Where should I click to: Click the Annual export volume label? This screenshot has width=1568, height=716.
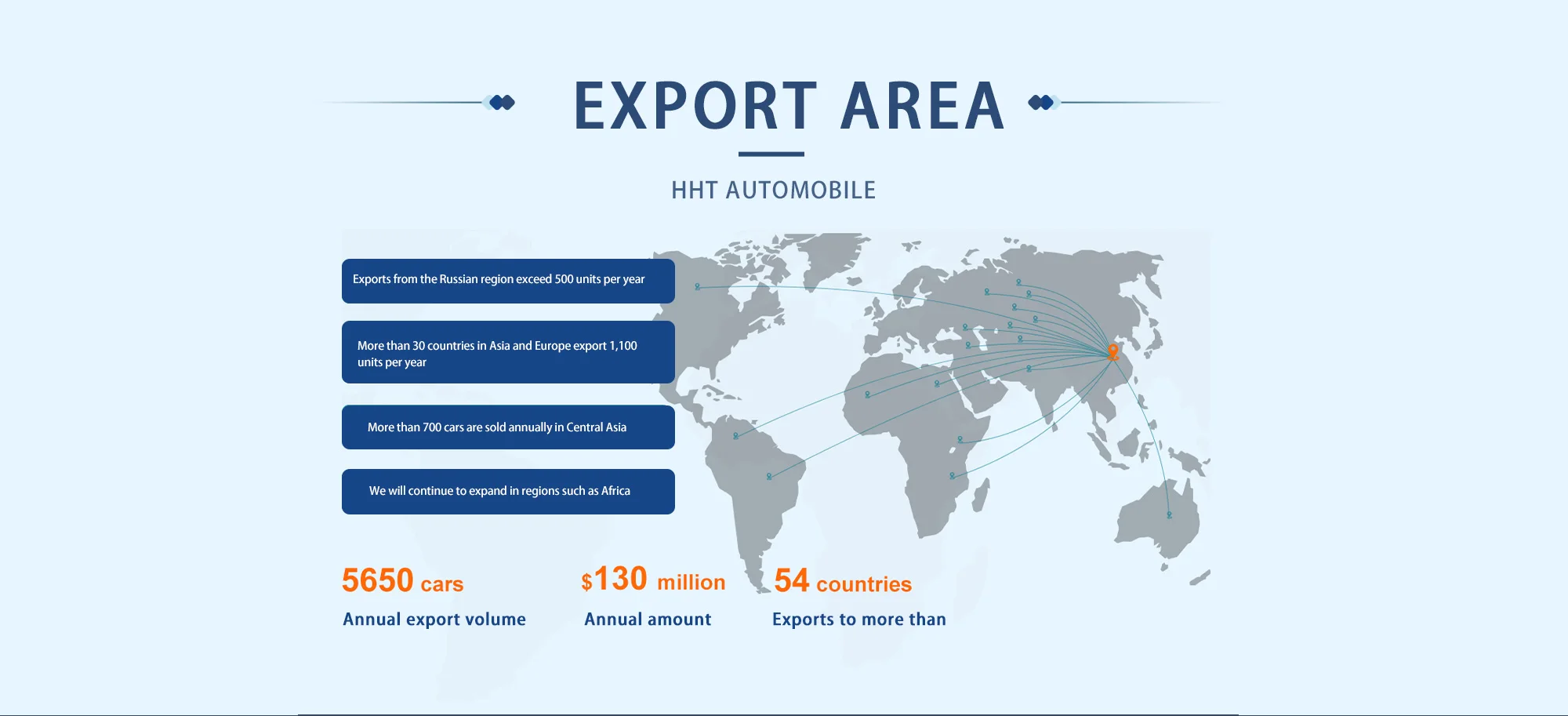point(434,620)
